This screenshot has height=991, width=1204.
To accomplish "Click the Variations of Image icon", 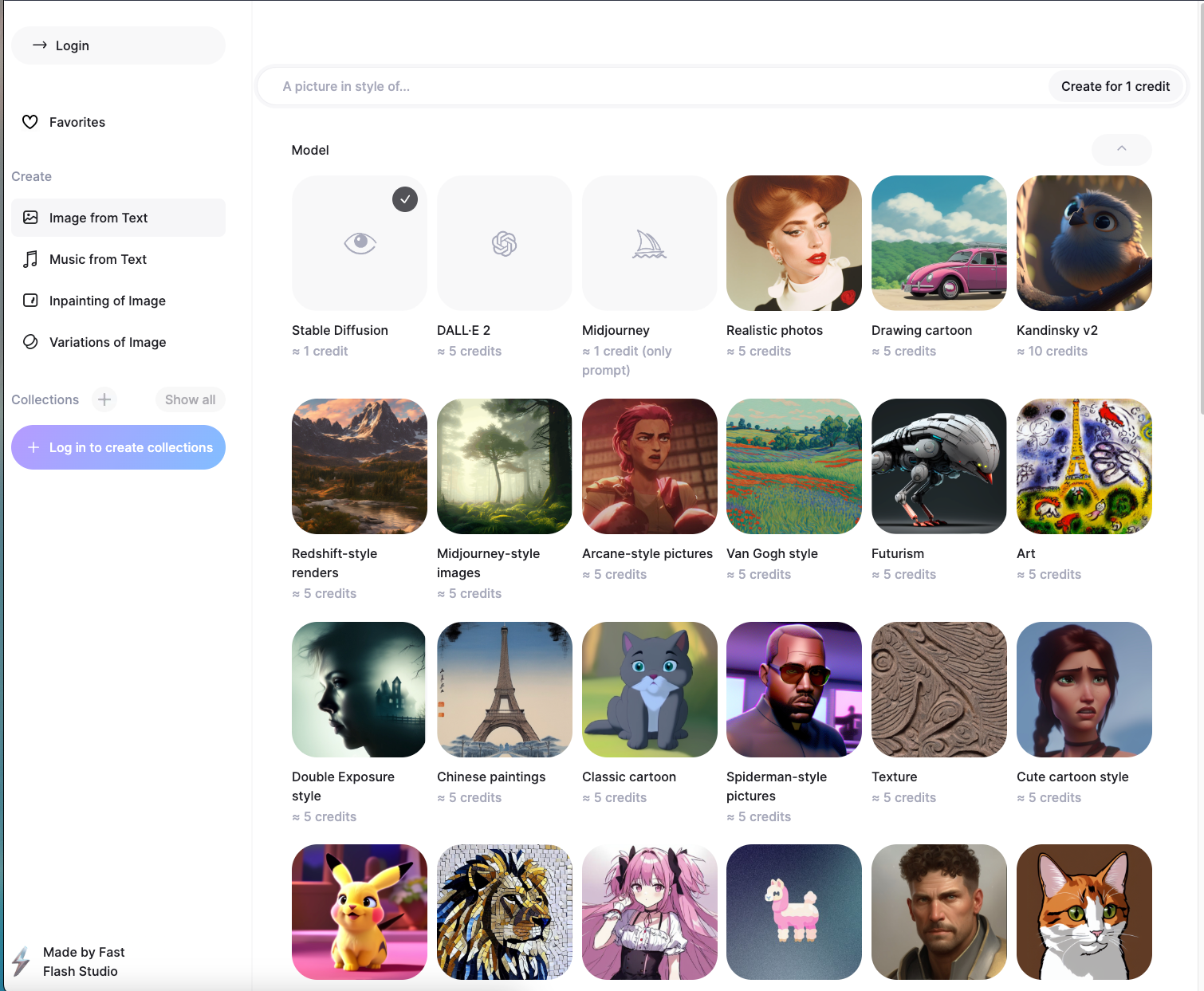I will click(30, 342).
